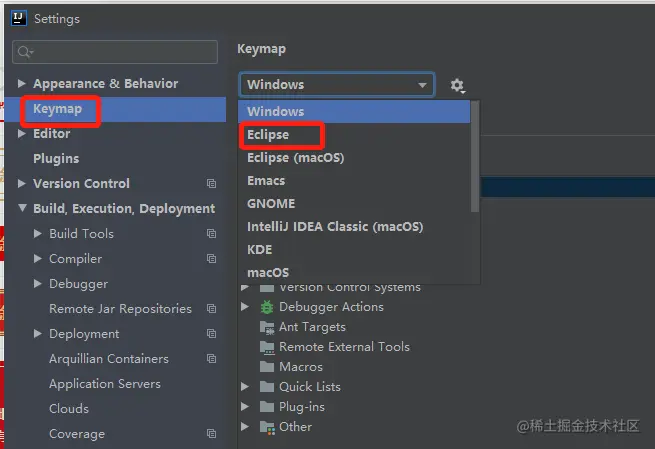Expand the Compiler arrow
The width and height of the screenshot is (655, 449).
coord(38,259)
